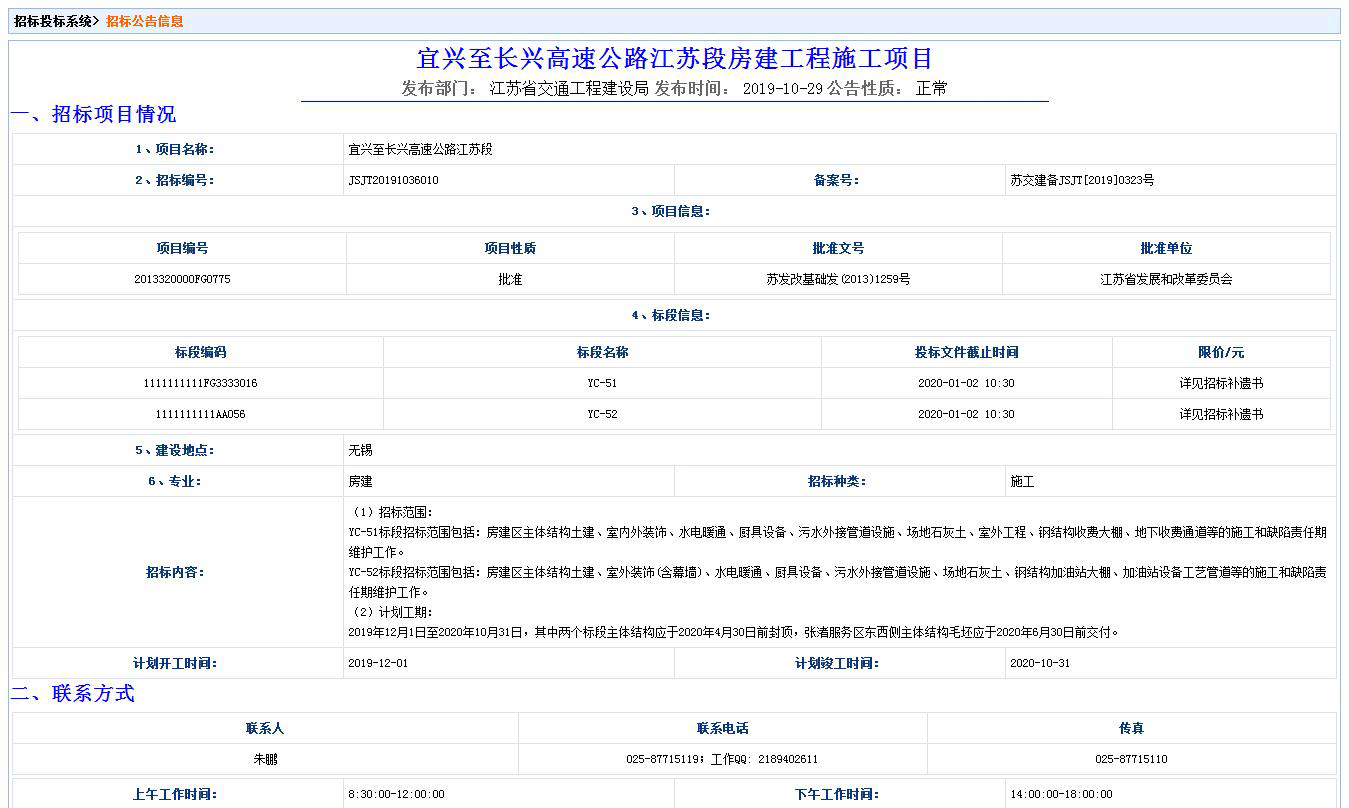Click the 投标文件截止时间 column header
This screenshot has width=1349, height=808.
(x=966, y=352)
